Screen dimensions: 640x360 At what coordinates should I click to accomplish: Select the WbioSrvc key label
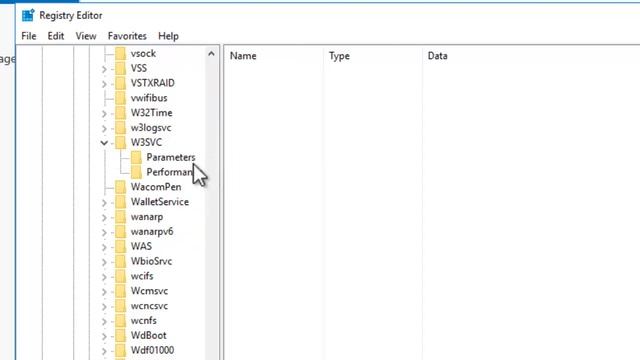(151, 261)
